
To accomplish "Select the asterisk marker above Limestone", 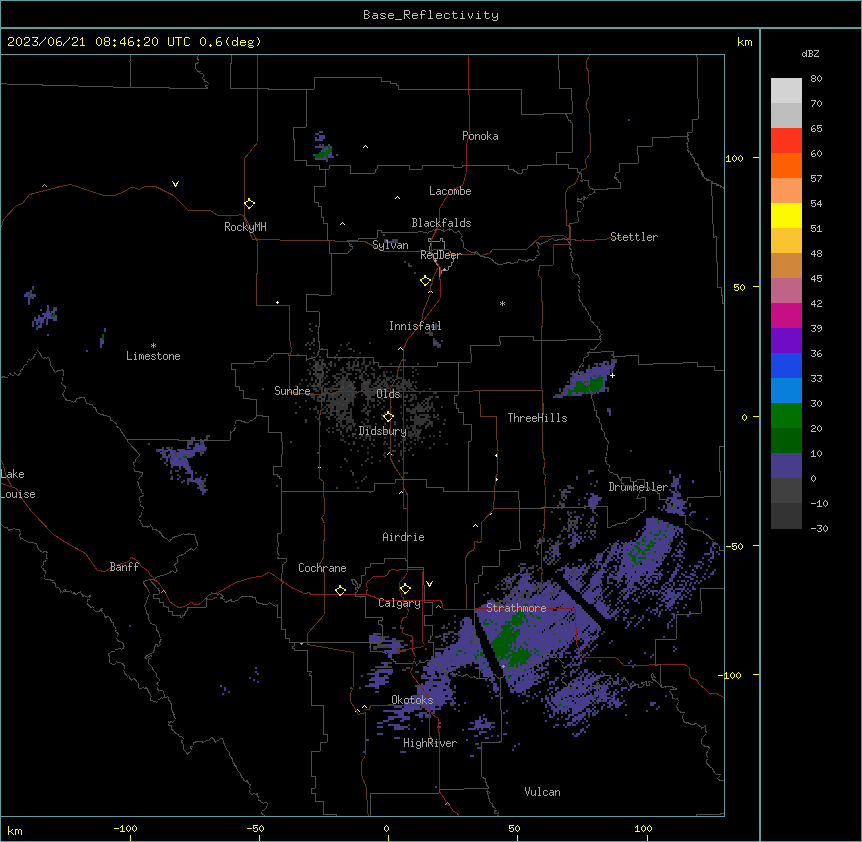I will (x=153, y=346).
